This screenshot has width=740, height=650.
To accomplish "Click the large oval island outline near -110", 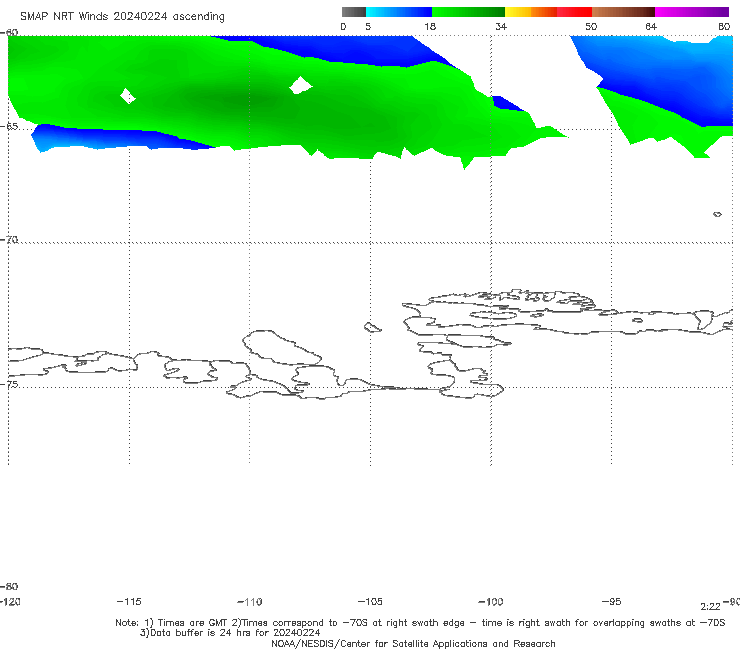I will pyautogui.click(x=282, y=348).
